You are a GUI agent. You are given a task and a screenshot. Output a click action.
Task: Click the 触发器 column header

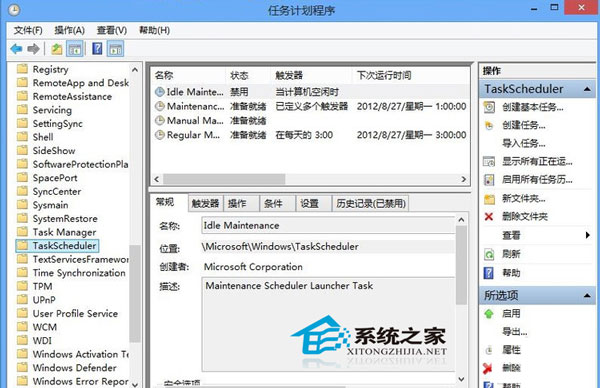coord(311,75)
